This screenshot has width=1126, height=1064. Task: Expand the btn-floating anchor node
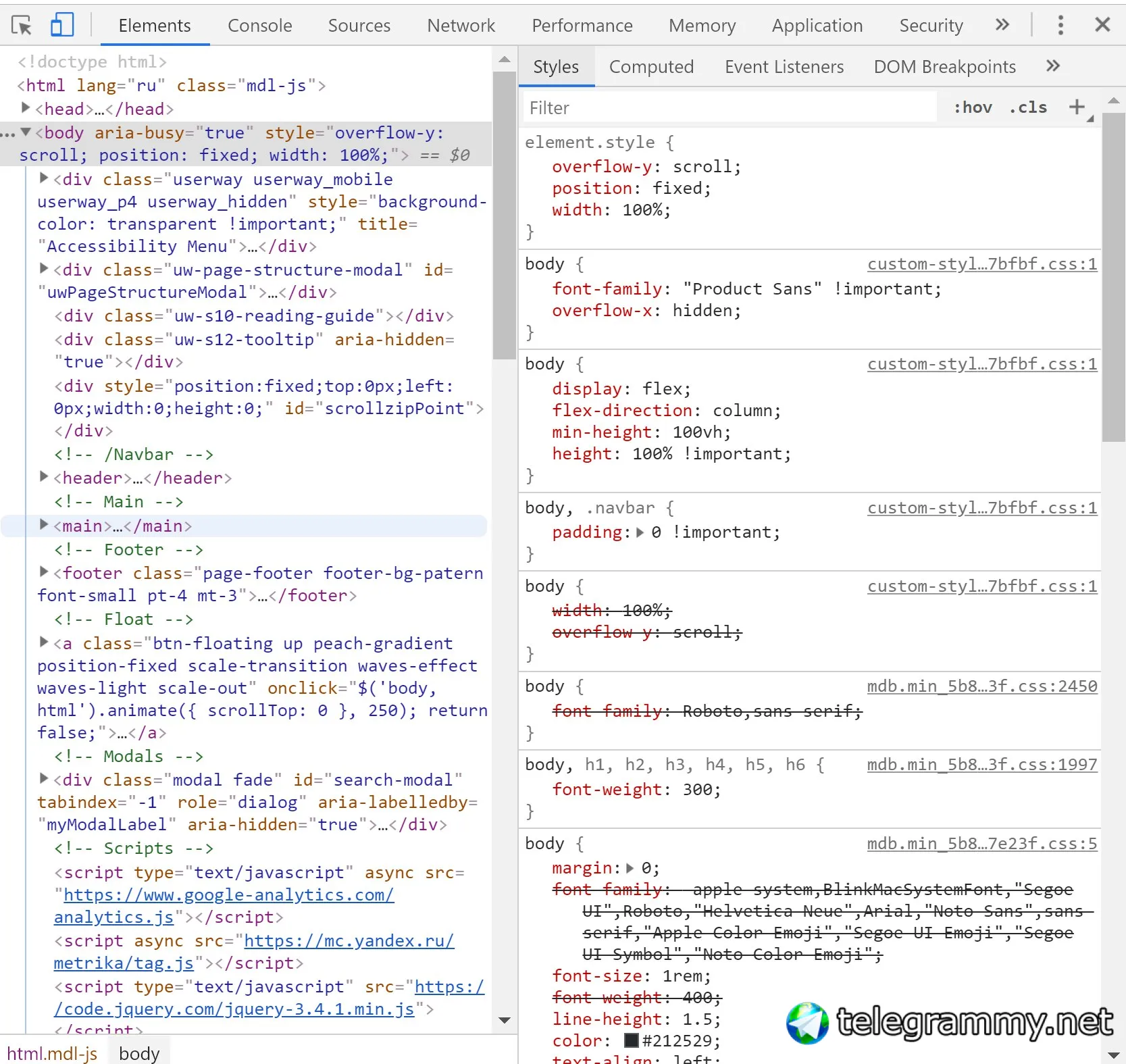click(x=44, y=642)
